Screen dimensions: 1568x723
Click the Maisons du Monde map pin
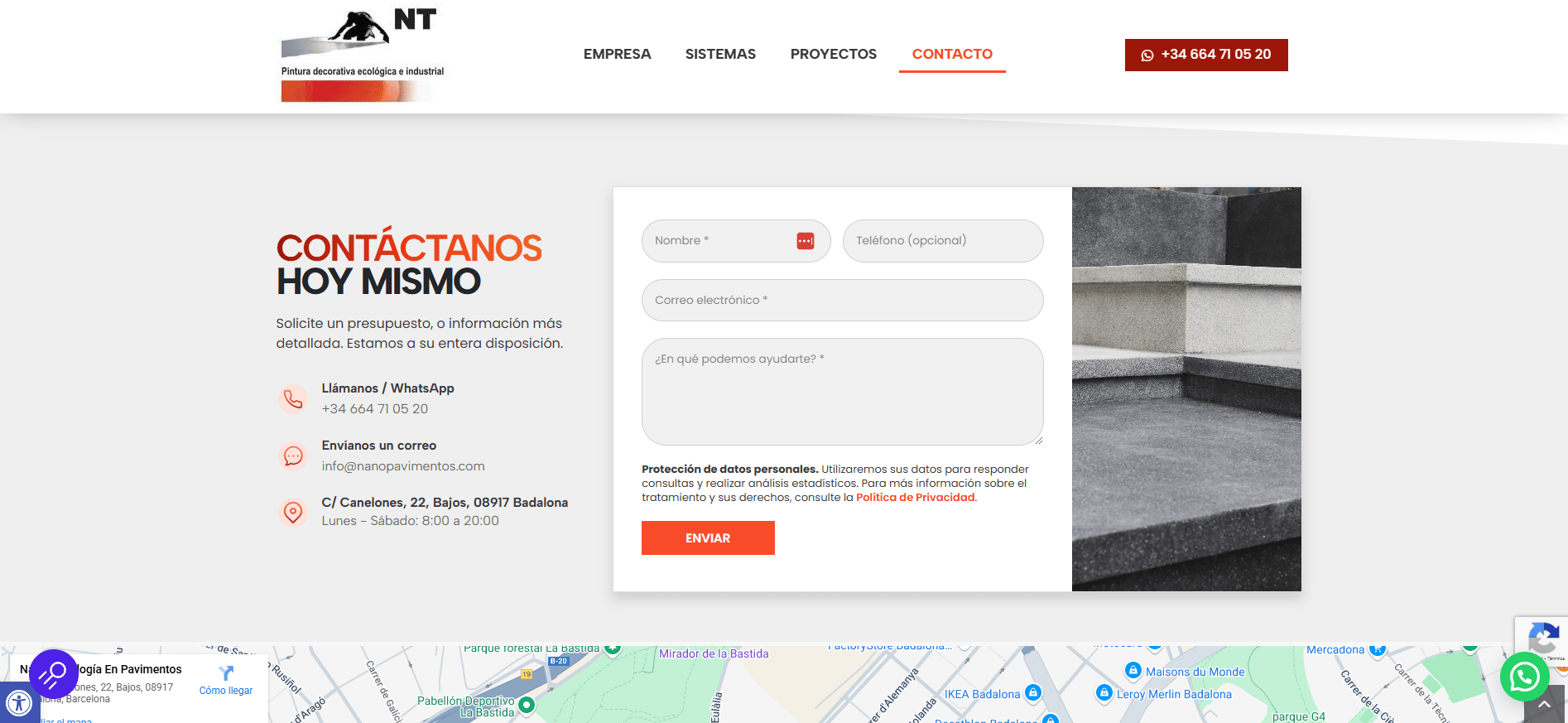pyautogui.click(x=1133, y=670)
